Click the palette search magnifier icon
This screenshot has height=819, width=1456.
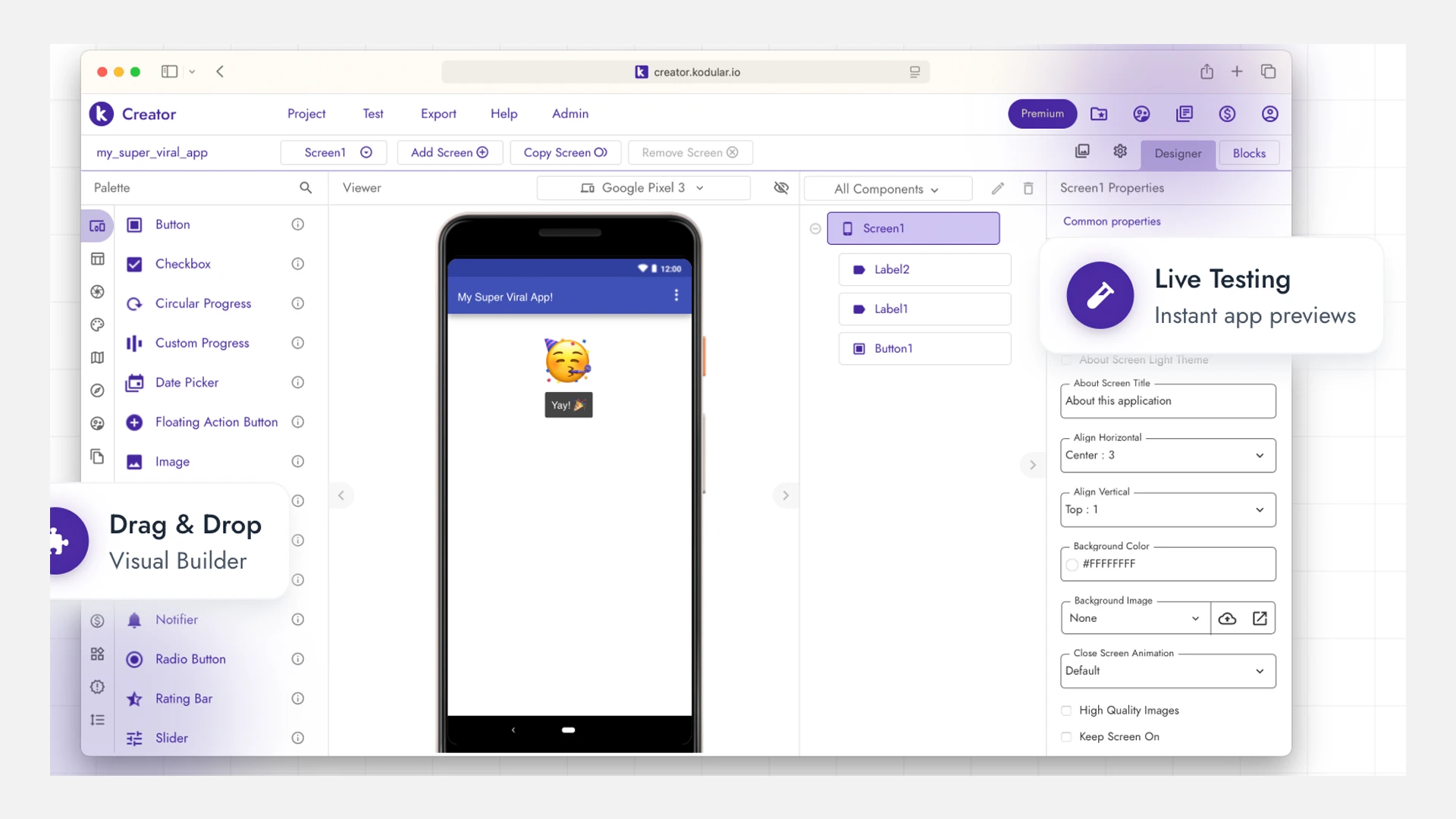pos(306,188)
